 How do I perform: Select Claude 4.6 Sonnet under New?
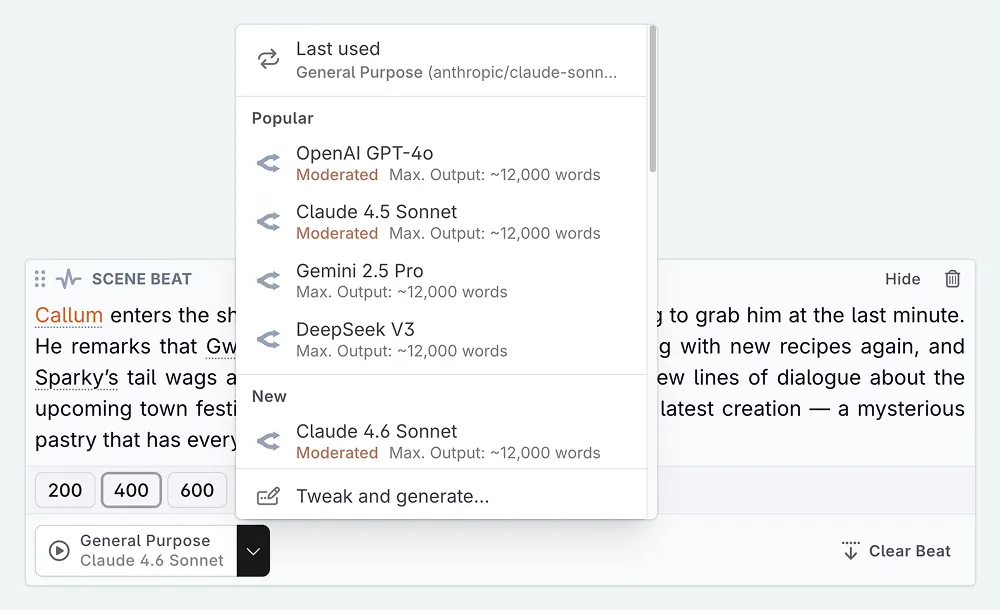[441, 441]
